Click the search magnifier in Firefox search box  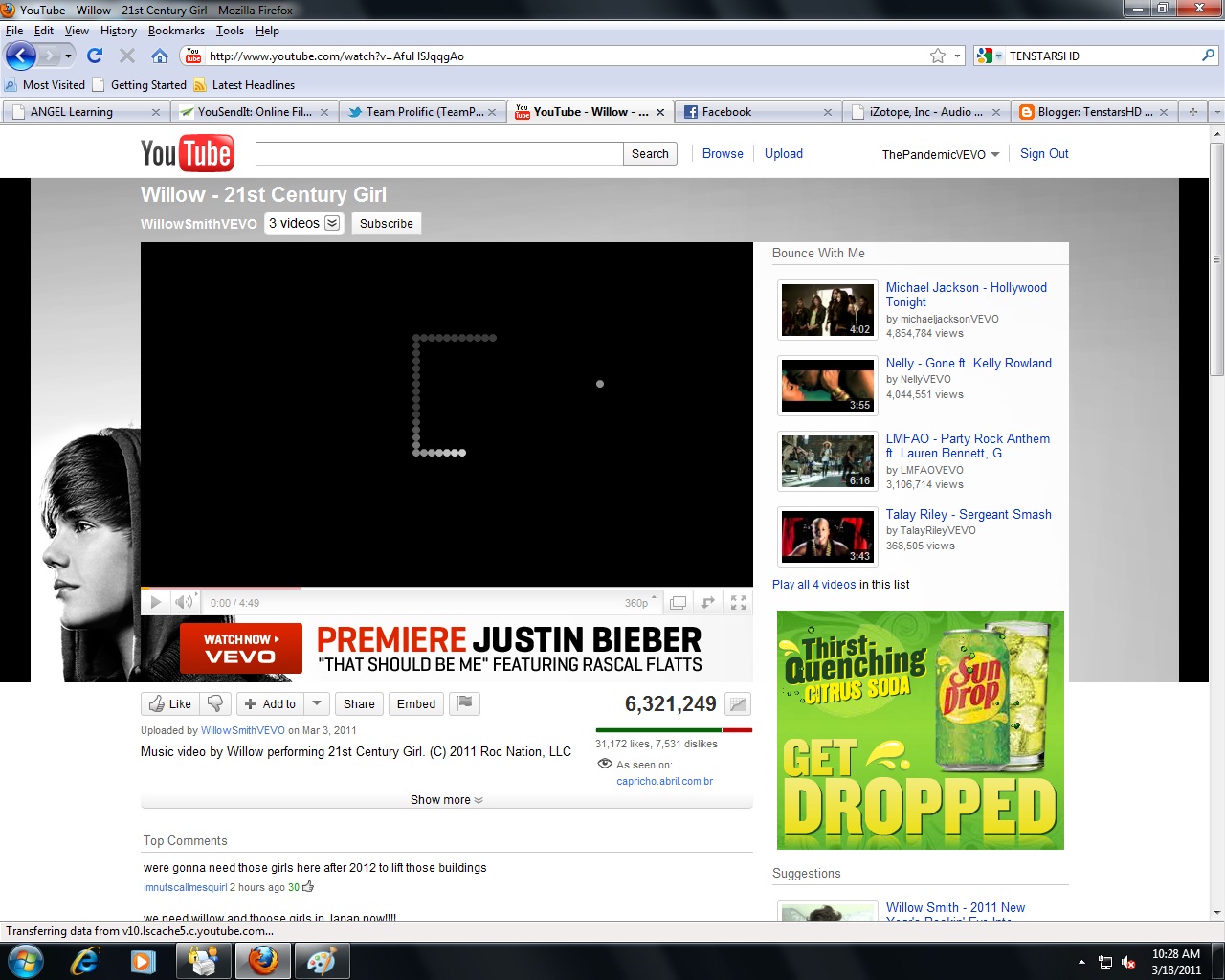(x=1209, y=56)
